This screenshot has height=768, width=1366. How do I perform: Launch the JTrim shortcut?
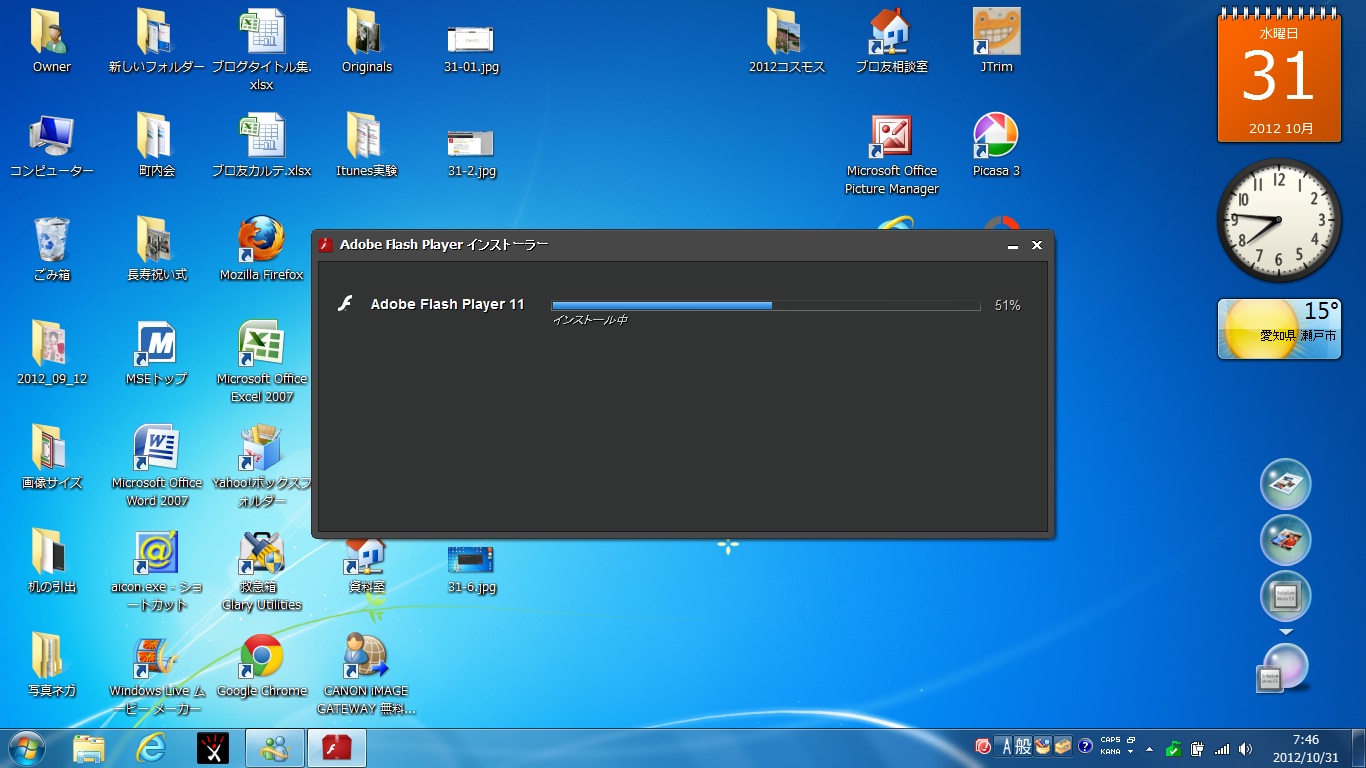click(x=996, y=42)
